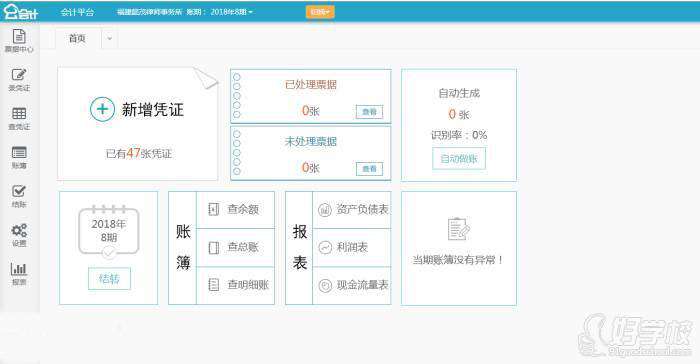Open 票据中心 in the sidebar
Screen dimensions: 700x364
click(x=19, y=41)
